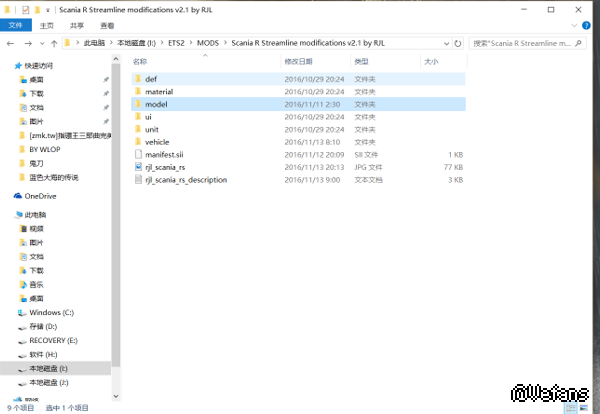Viewport: 600px width, 414px height.
Task: Expand the chevron after MODS in address bar
Action: click(x=225, y=43)
